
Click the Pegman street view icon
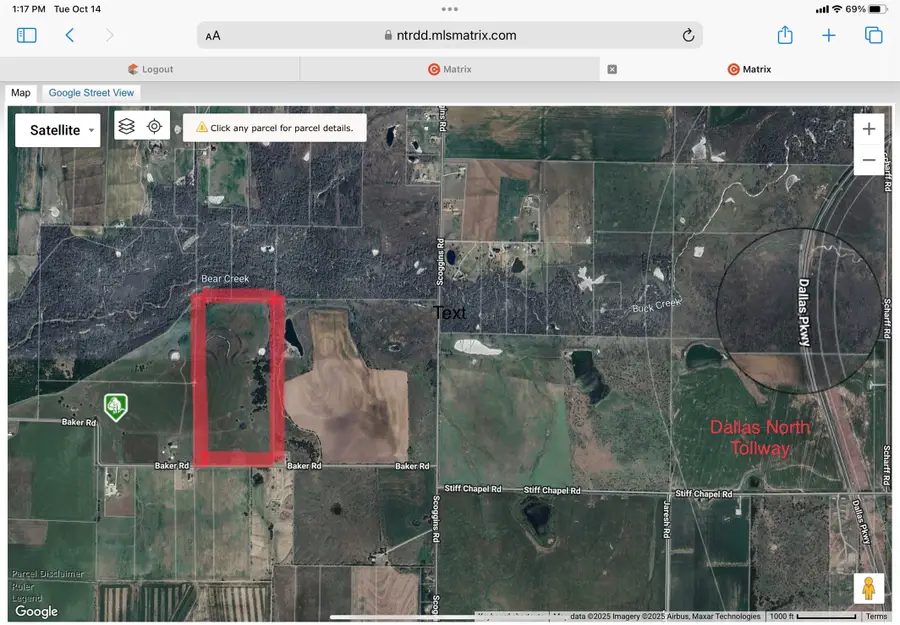(868, 589)
